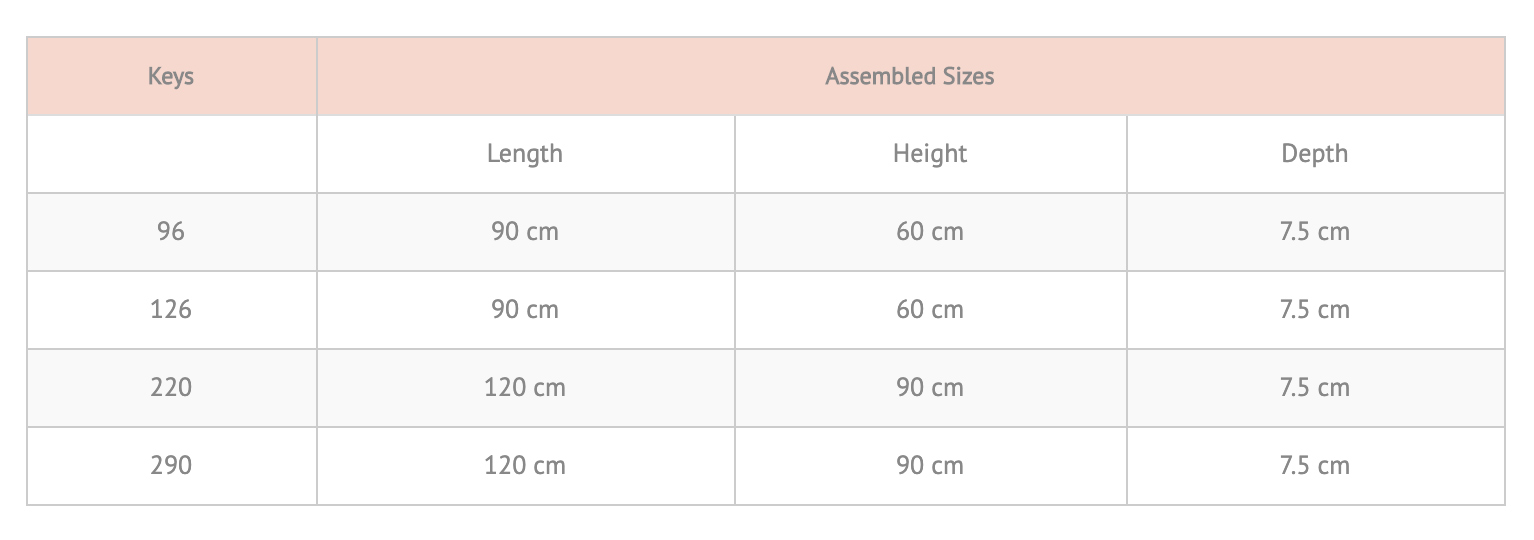
Task: Click the 96 keys cell
Action: point(171,232)
